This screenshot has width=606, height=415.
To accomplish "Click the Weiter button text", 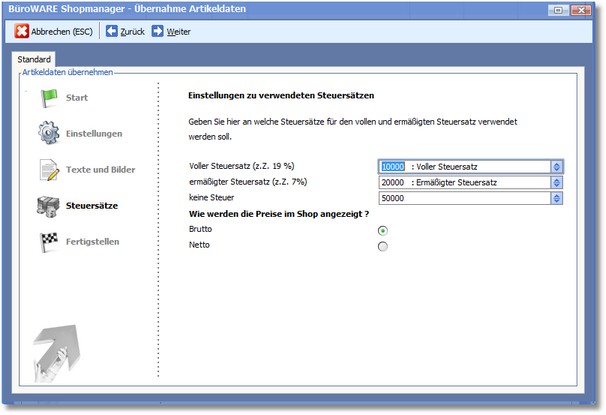I will (x=179, y=31).
